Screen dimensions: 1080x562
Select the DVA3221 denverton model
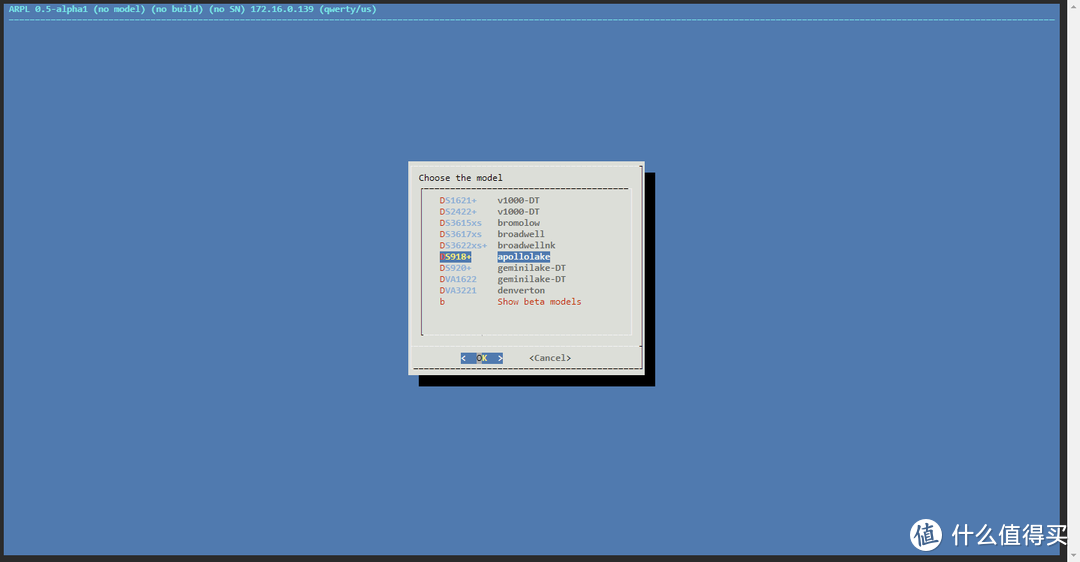[x=492, y=290]
